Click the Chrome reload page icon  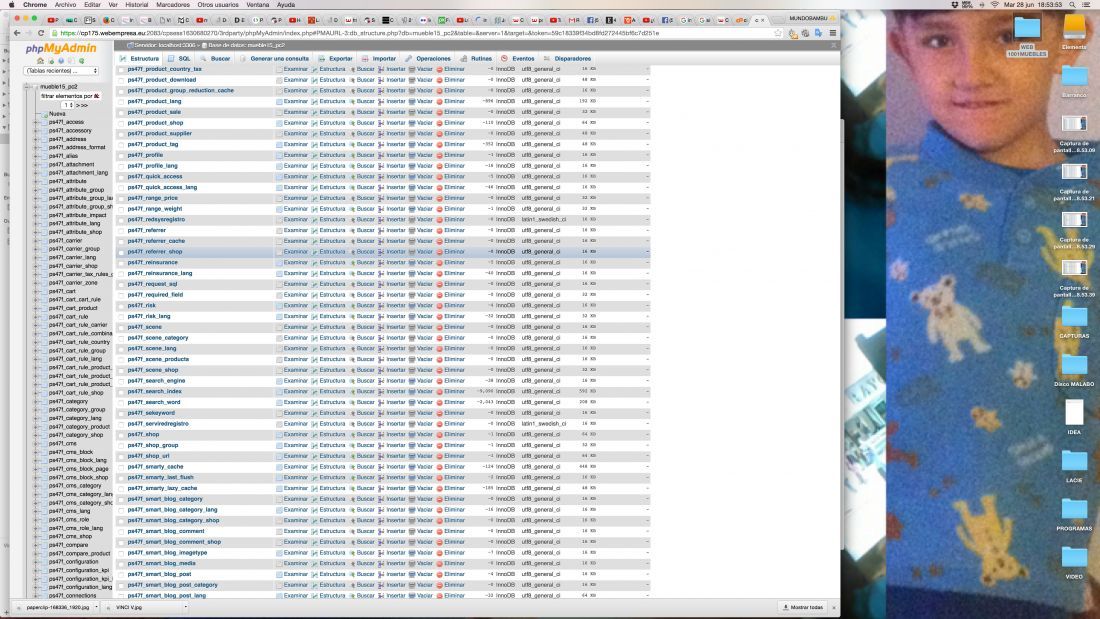click(x=41, y=33)
